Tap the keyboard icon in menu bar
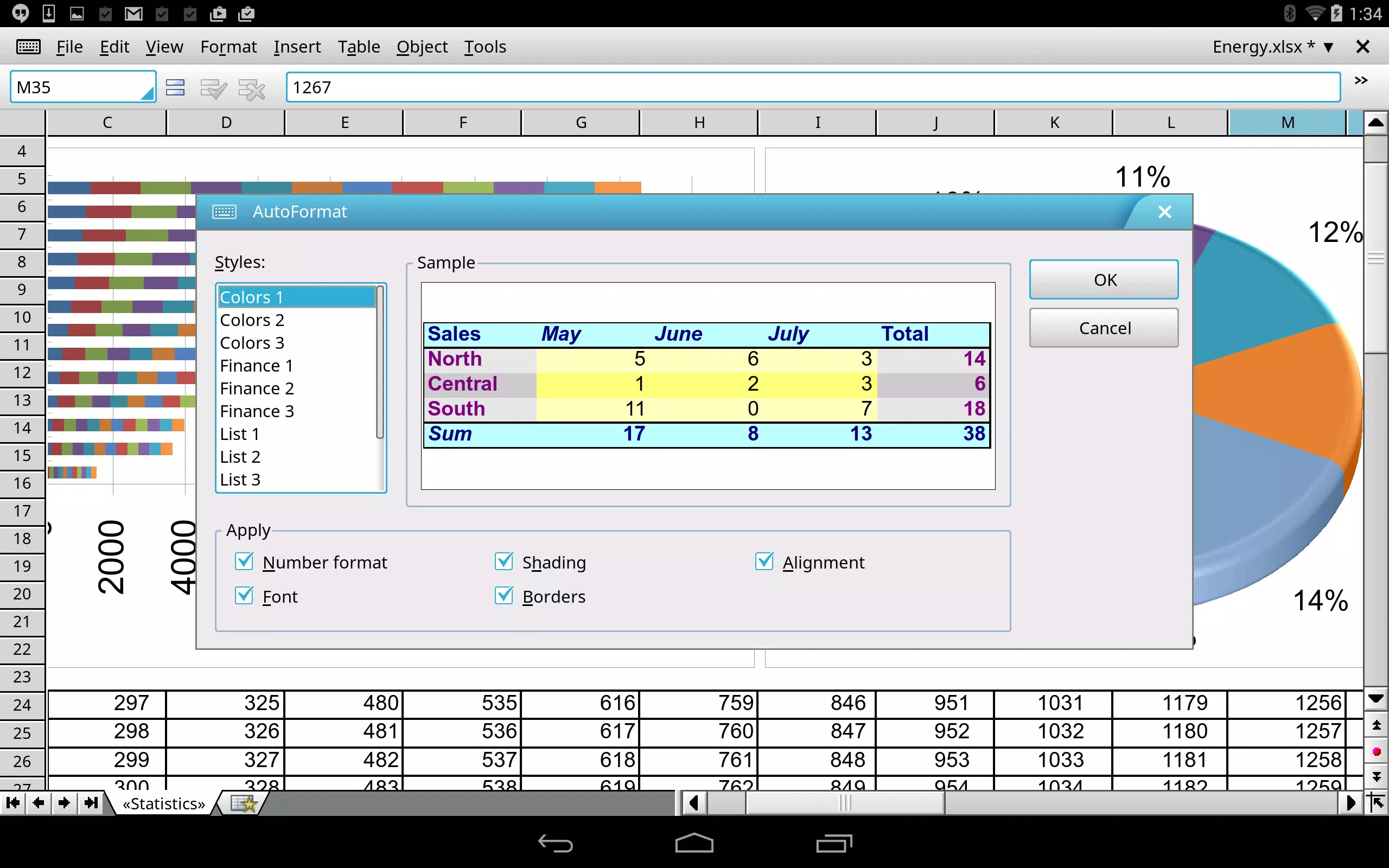The image size is (1389, 868). [x=28, y=47]
